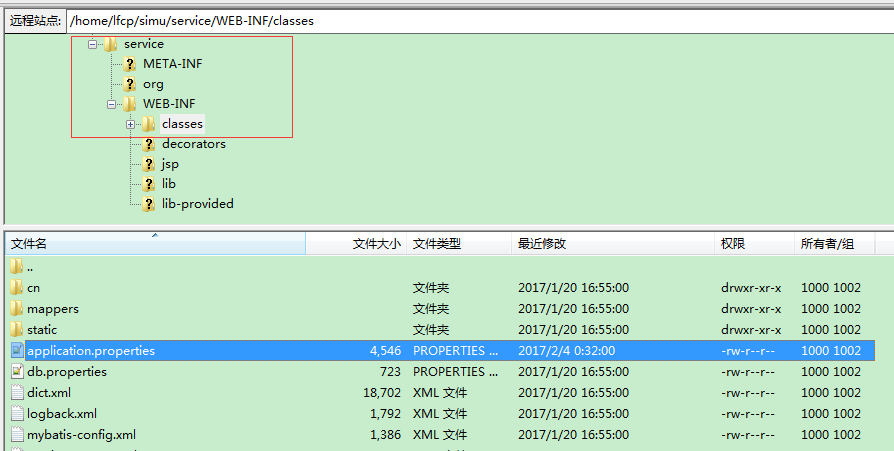Select the classes folder in tree

pyautogui.click(x=182, y=124)
